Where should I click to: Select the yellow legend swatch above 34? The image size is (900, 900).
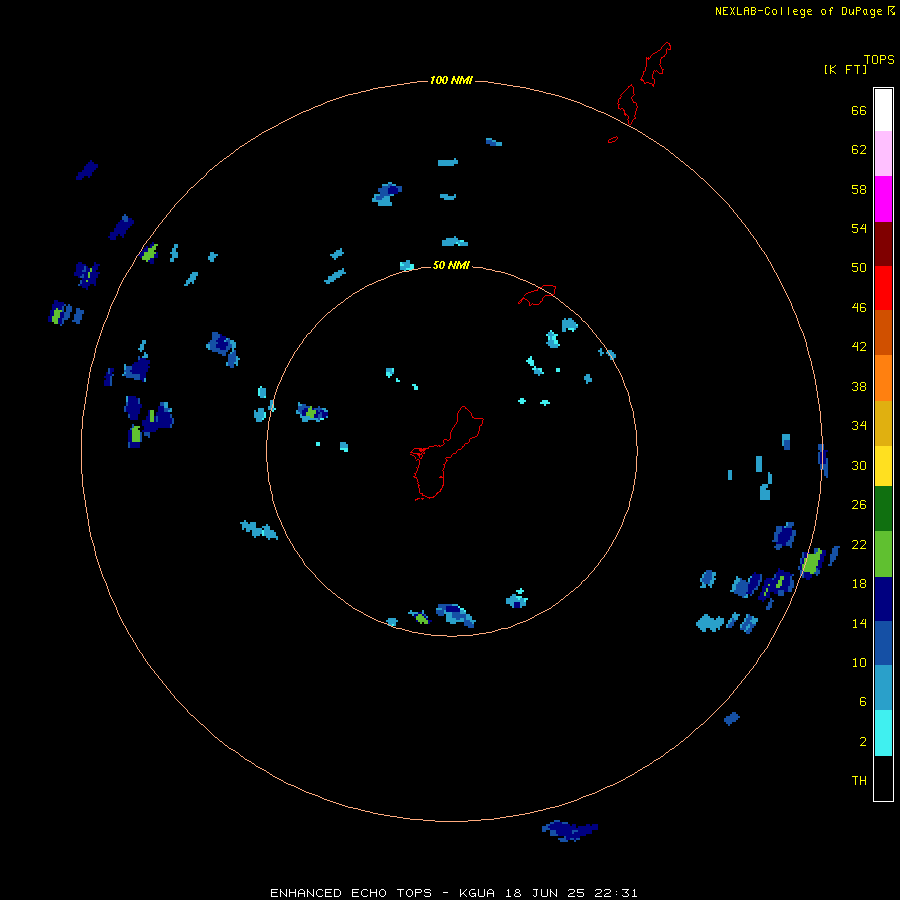[883, 466]
